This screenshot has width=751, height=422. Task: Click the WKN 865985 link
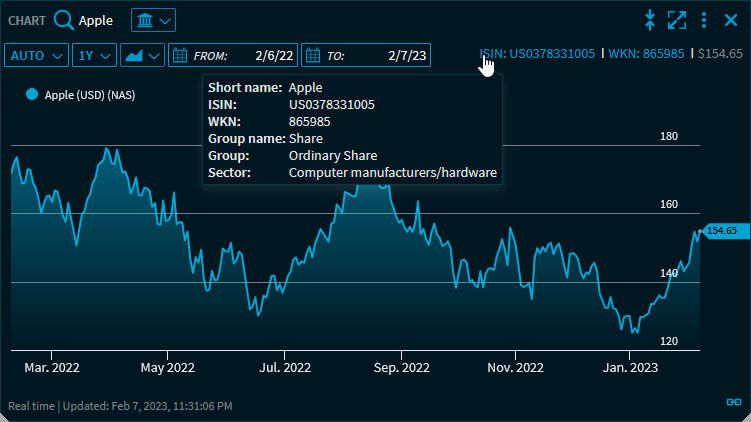pyautogui.click(x=646, y=54)
